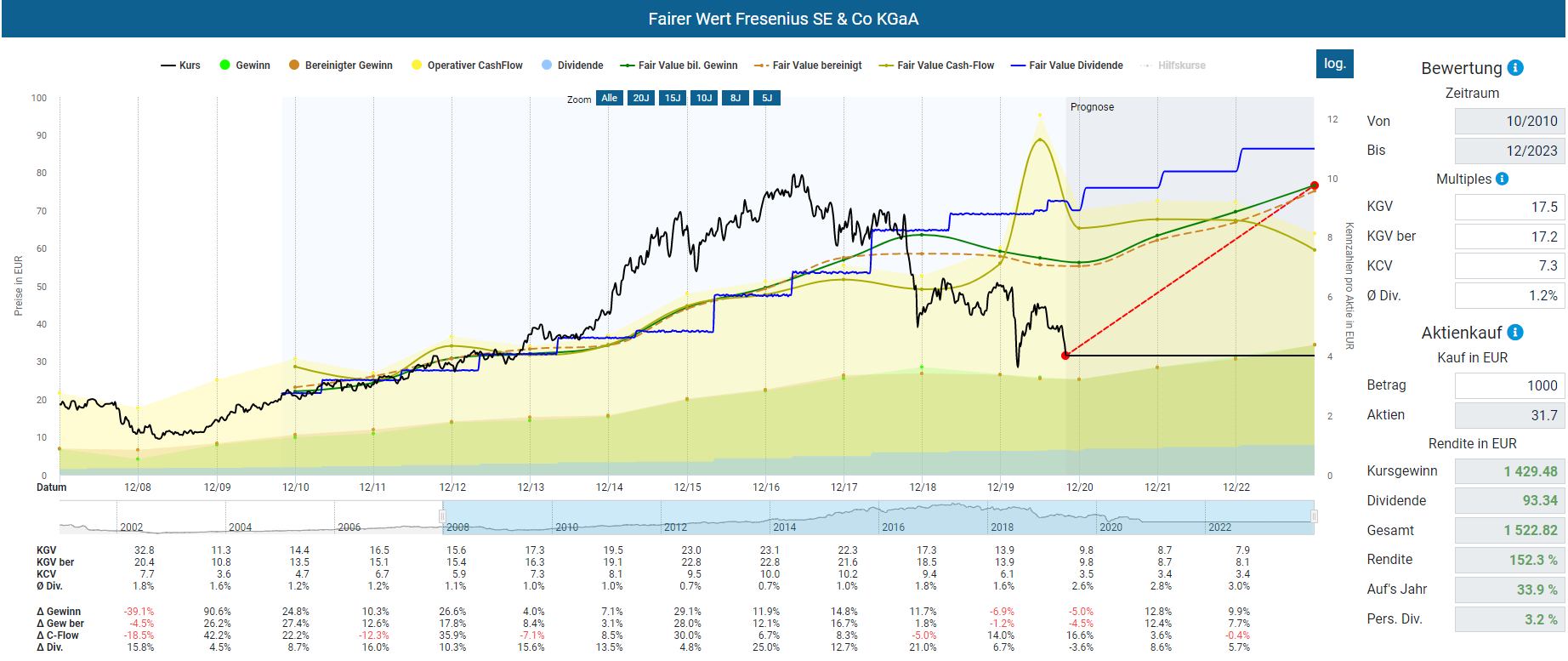Select the 10J zoom range
This screenshot has height=661, width=1568.
click(x=704, y=98)
